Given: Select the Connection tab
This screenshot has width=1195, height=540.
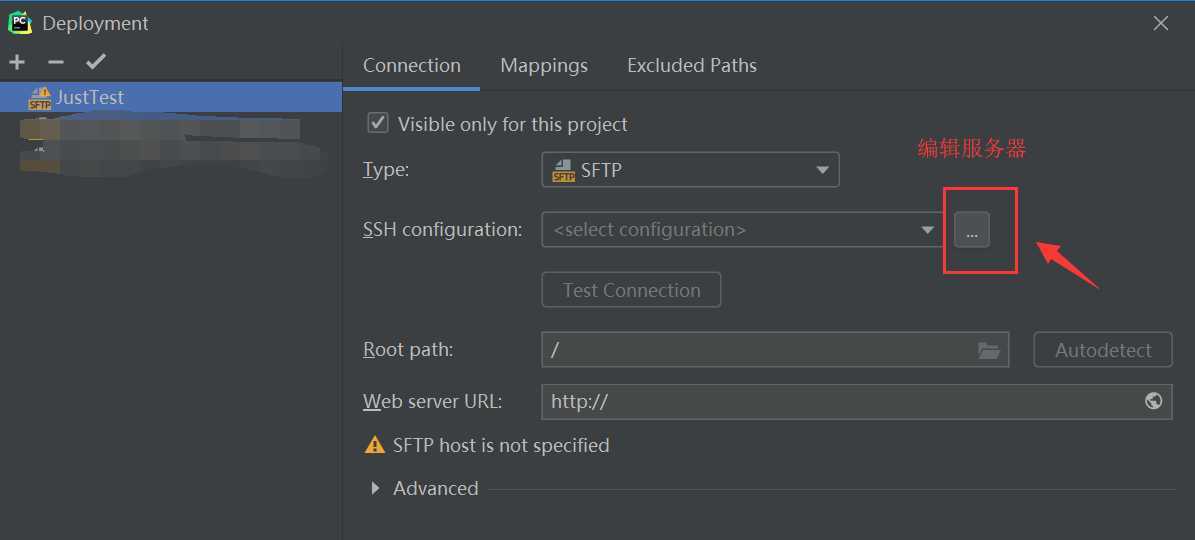Looking at the screenshot, I should (412, 66).
